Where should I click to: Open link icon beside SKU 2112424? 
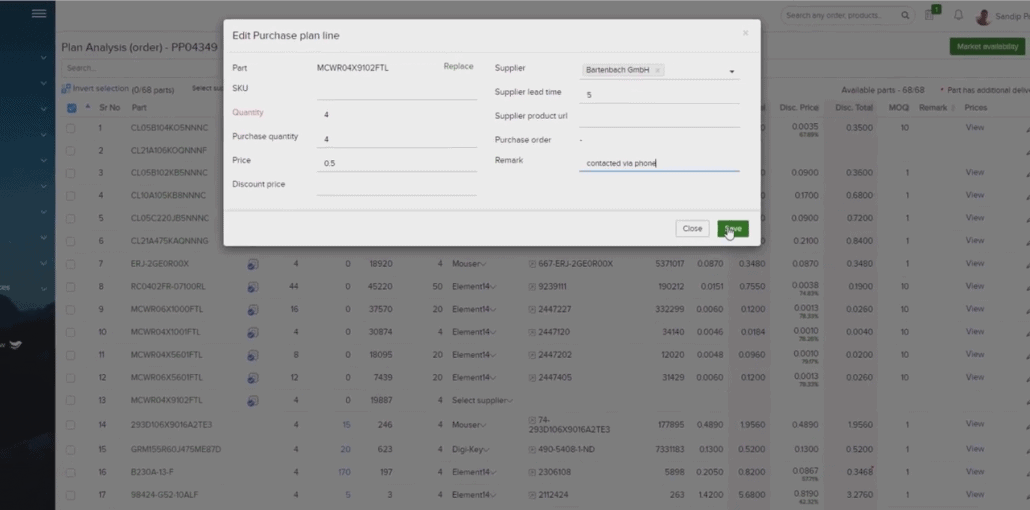point(532,495)
